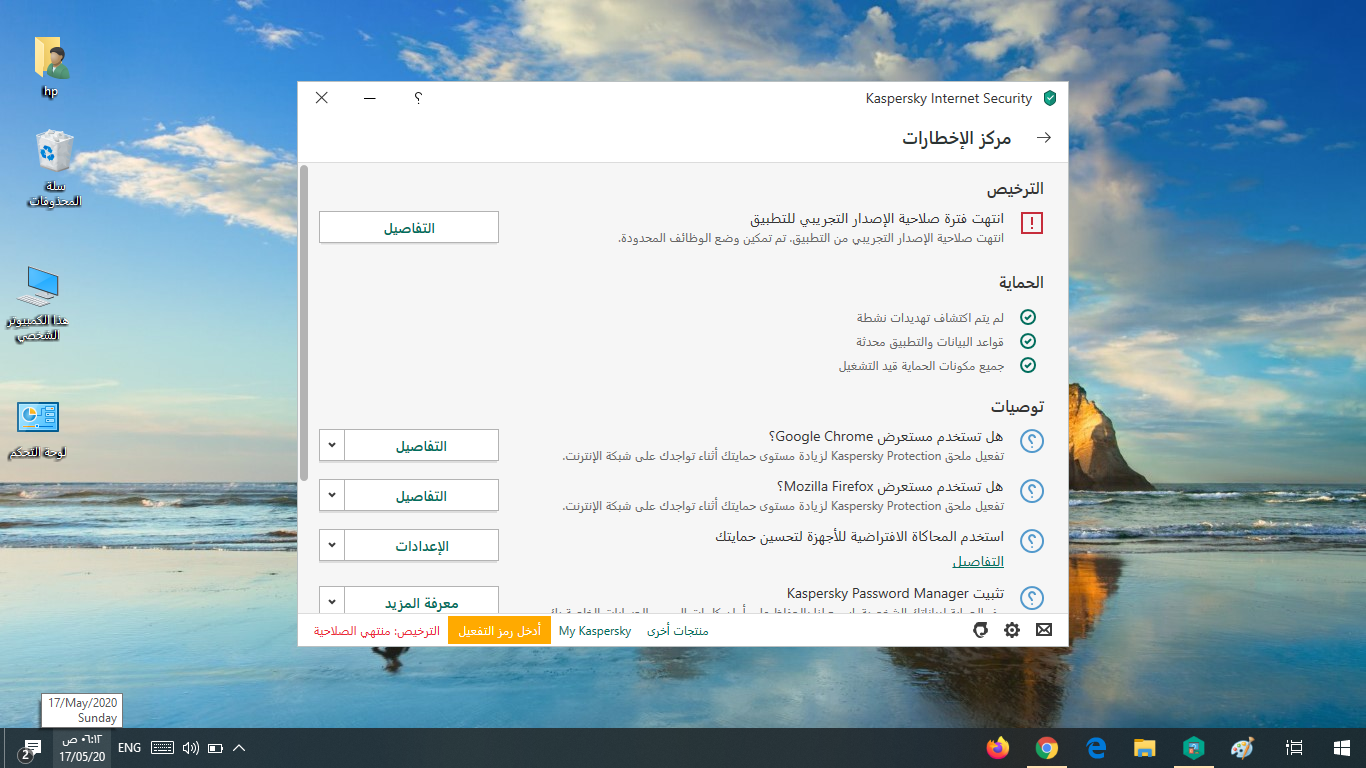Click the volume speaker tray icon
Viewport: 1366px width, 768px height.
190,747
